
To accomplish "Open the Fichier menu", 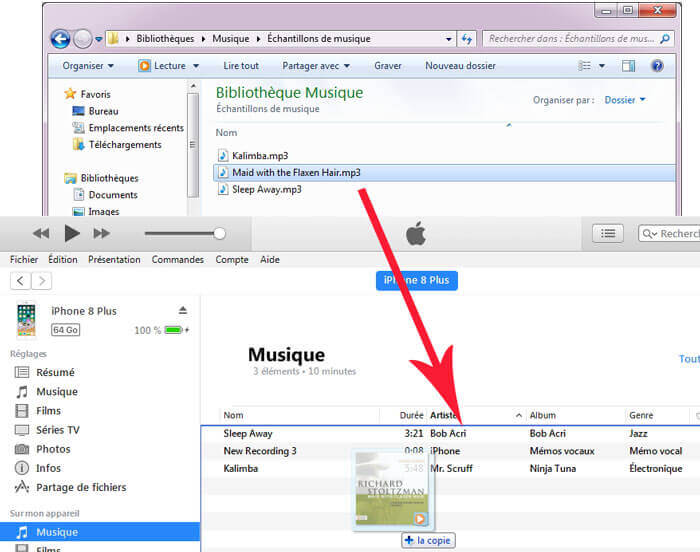I will pos(24,259).
